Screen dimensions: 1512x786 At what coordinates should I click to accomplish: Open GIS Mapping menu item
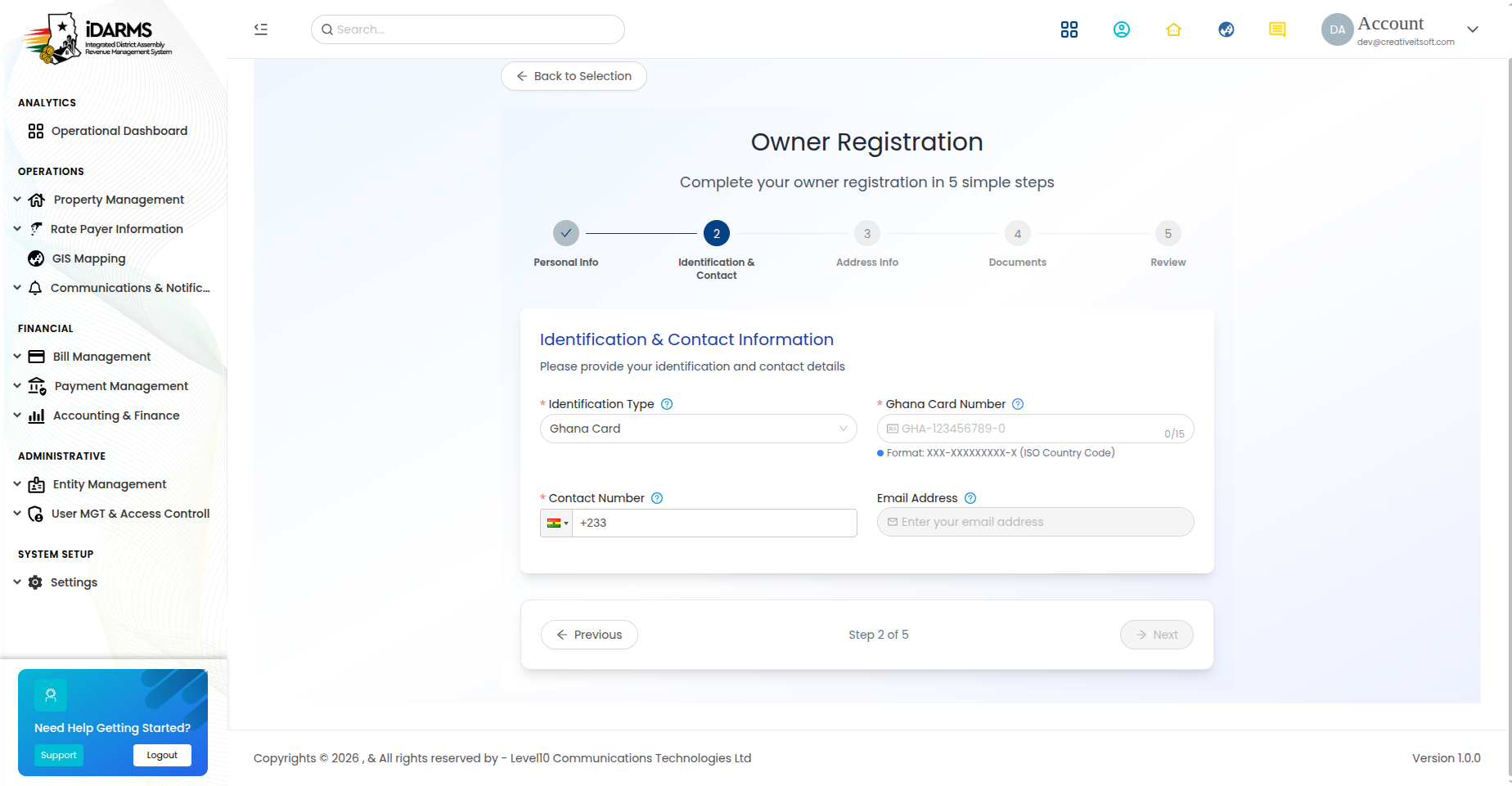[x=88, y=258]
